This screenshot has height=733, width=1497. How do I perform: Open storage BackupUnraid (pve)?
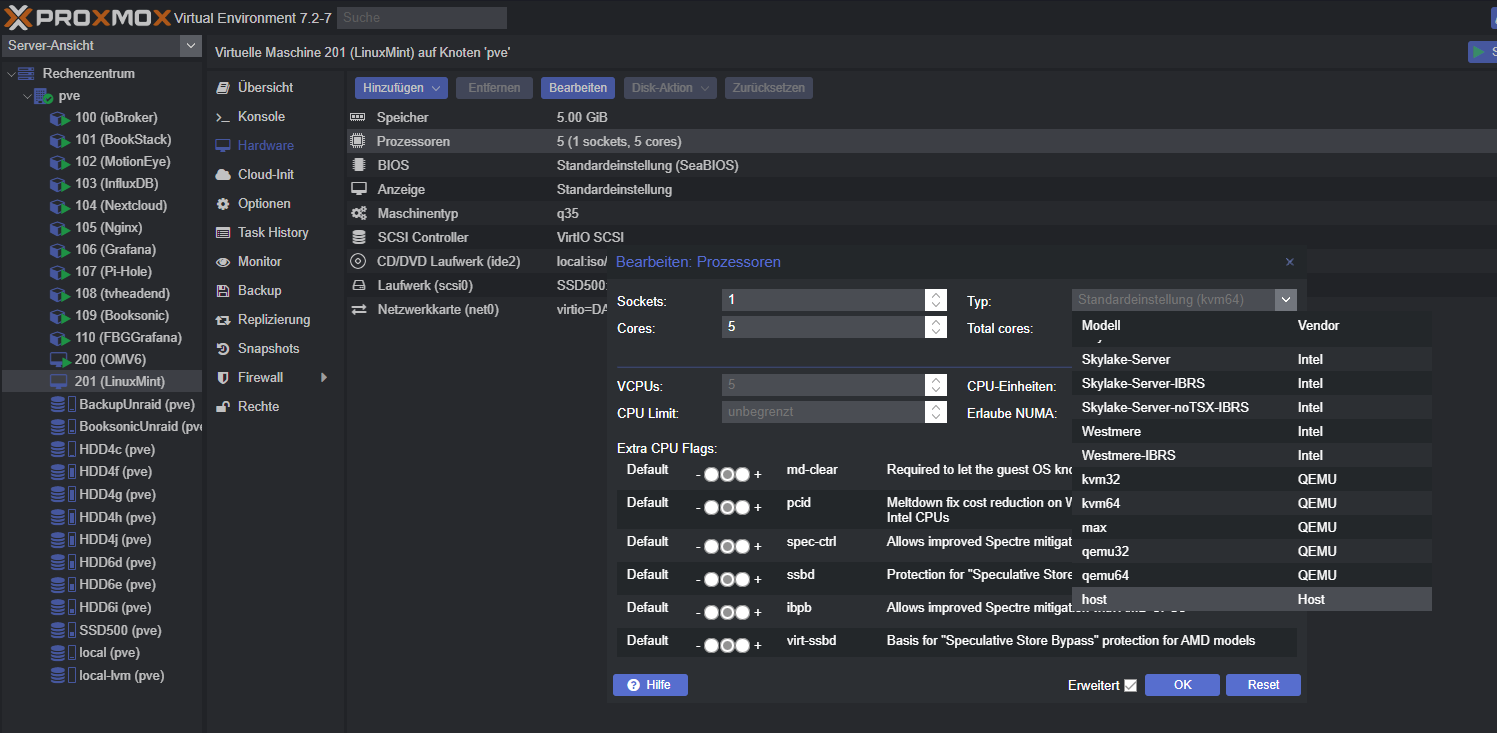tap(137, 405)
